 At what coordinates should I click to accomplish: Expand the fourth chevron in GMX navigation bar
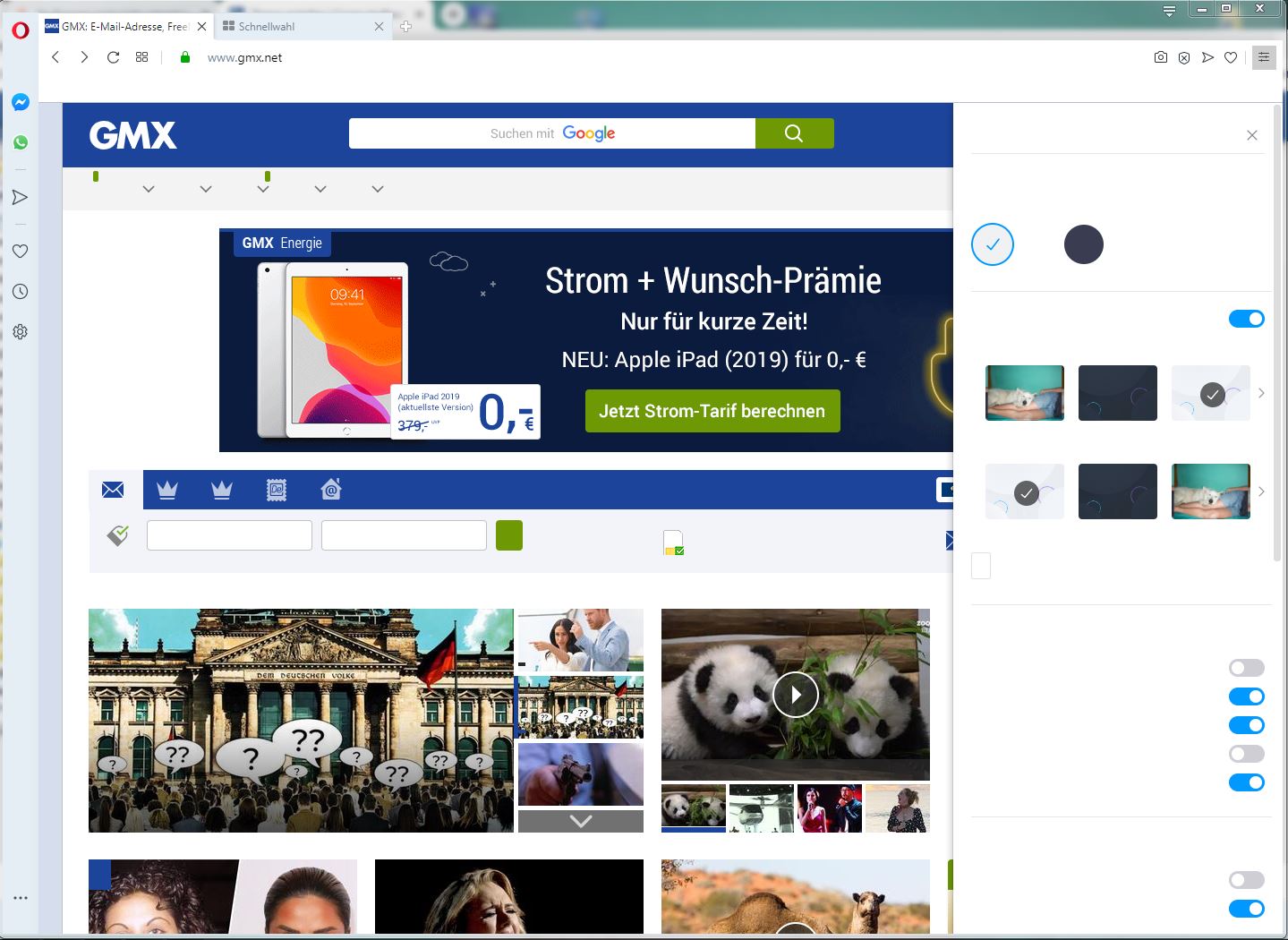coord(320,189)
